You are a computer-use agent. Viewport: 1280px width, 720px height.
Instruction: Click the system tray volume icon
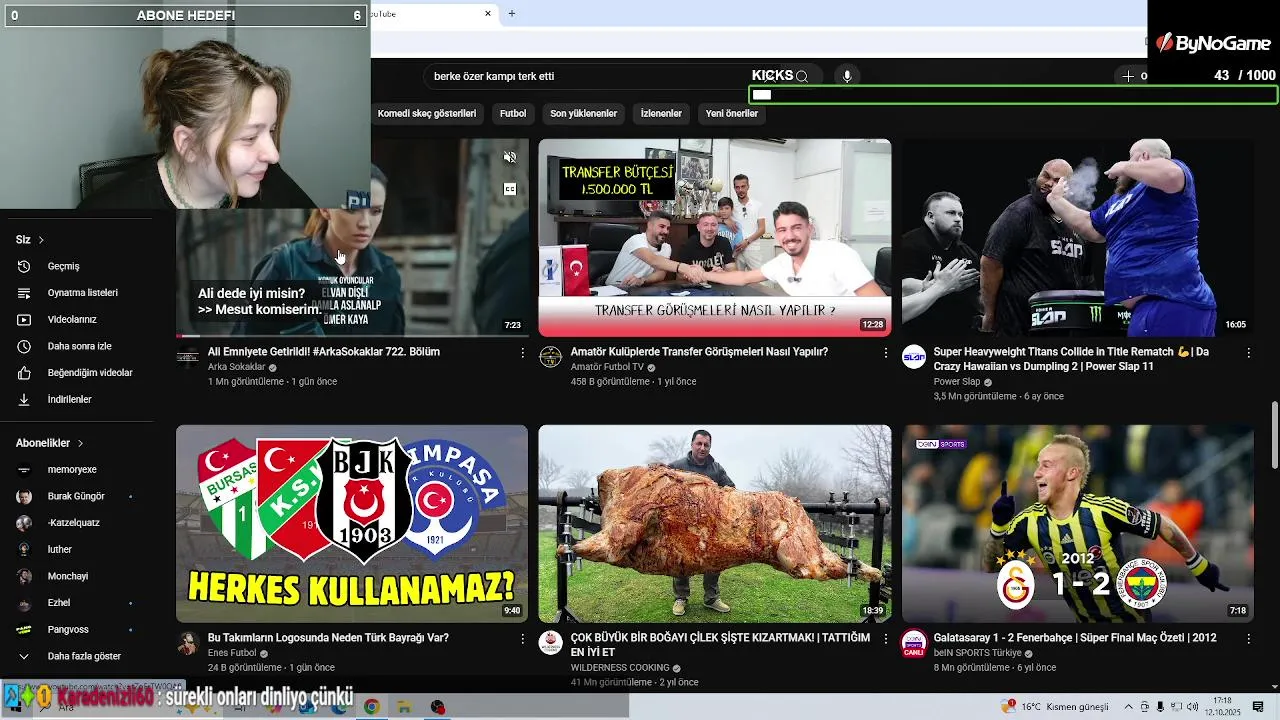(1192, 707)
